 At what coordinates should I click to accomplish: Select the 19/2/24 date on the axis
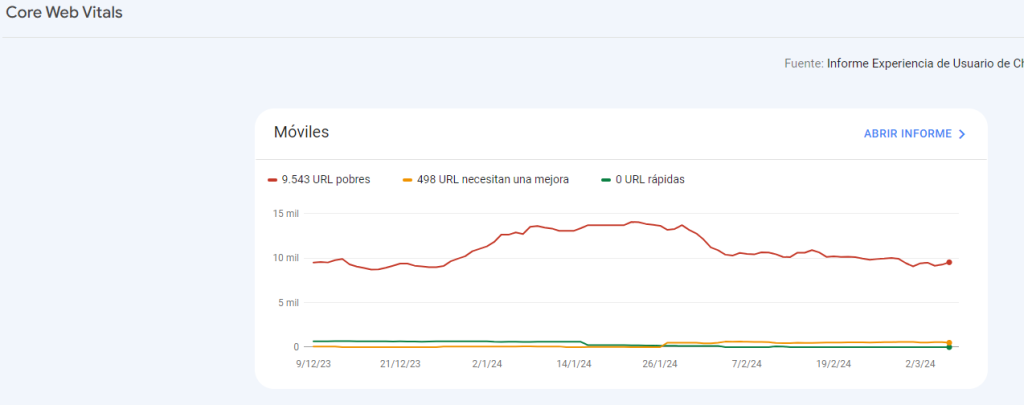click(834, 364)
